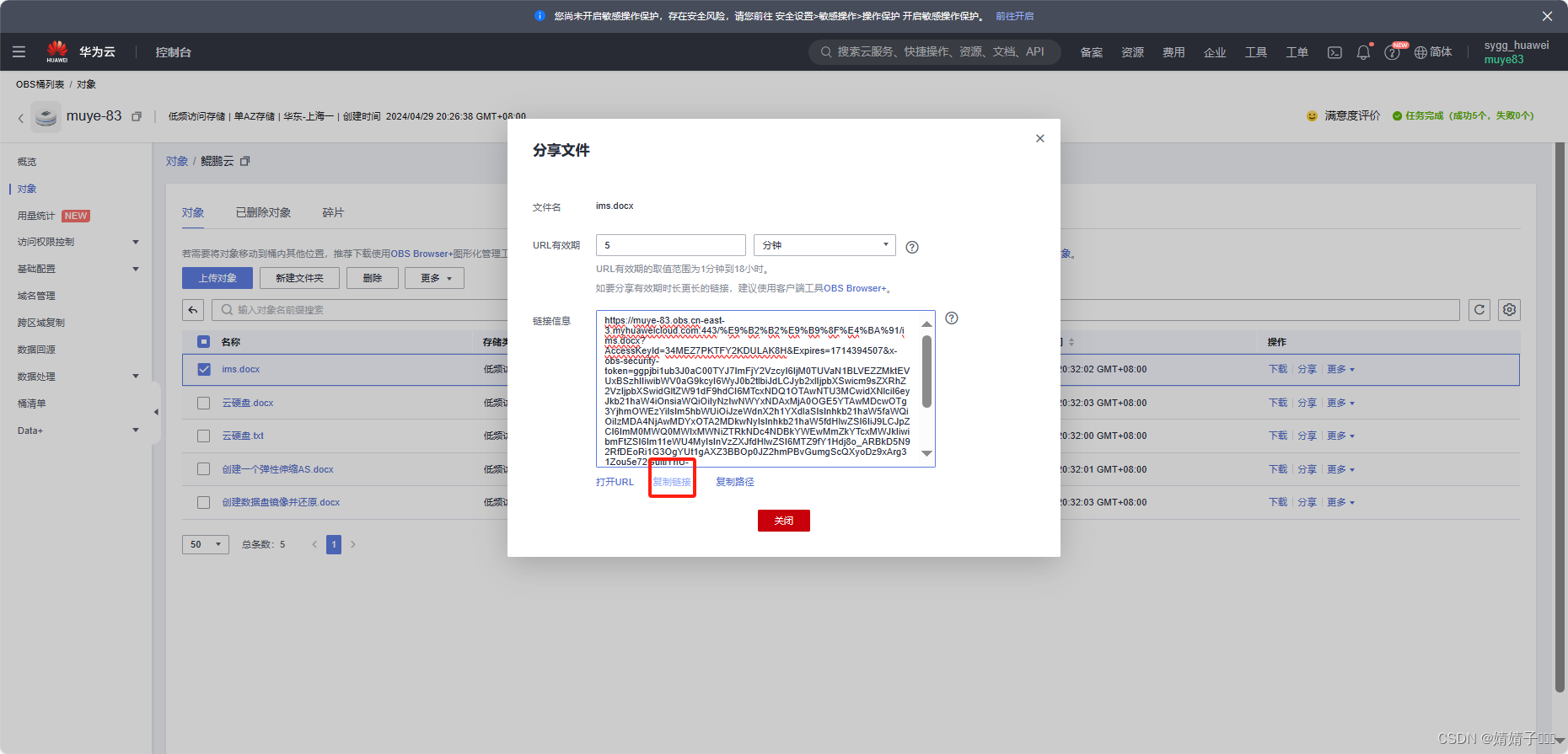The height and width of the screenshot is (754, 1568).
Task: Open 域名管理 in sidebar
Action: pyautogui.click(x=36, y=296)
